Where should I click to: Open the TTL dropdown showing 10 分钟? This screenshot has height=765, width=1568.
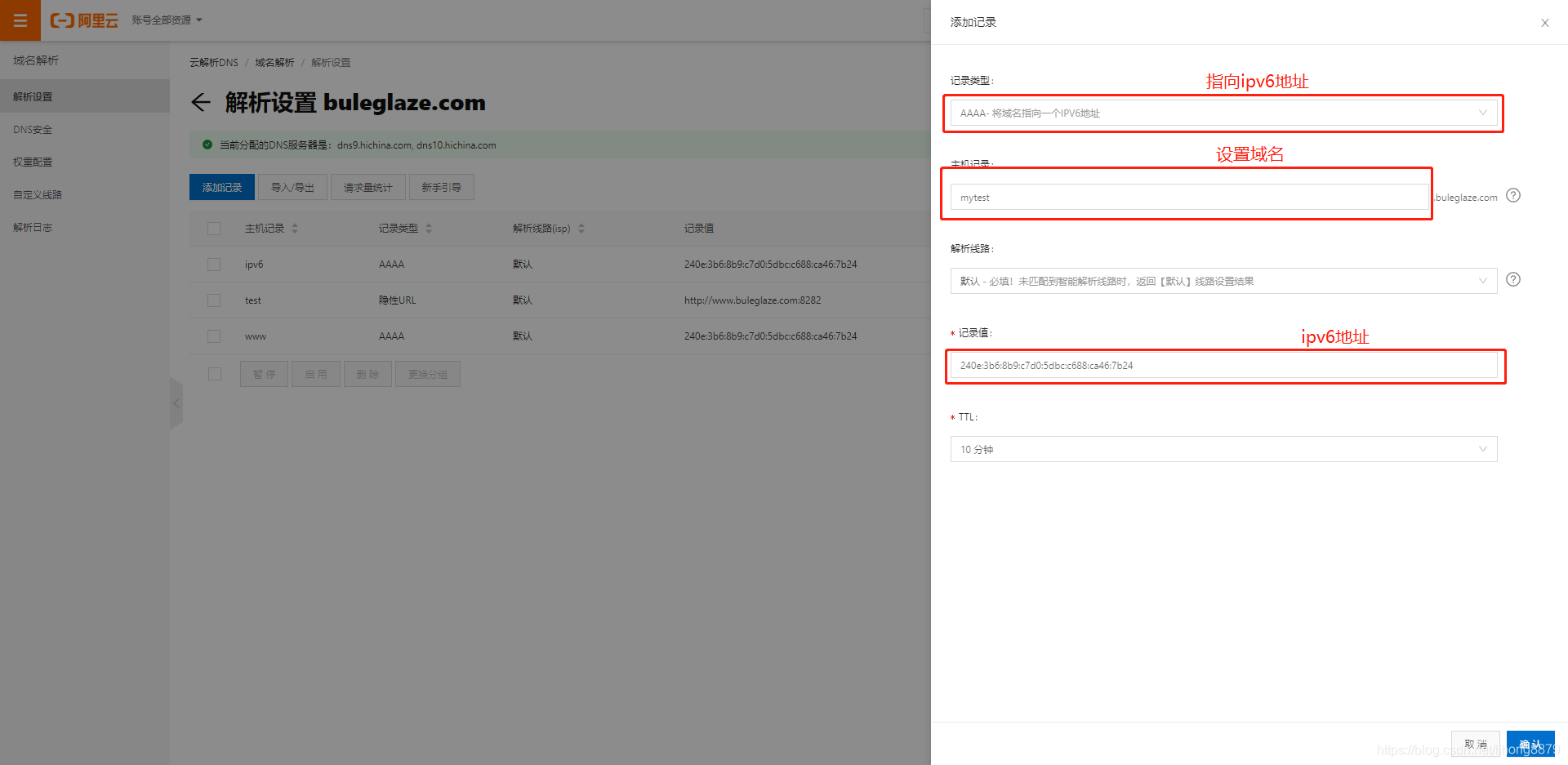tap(1223, 448)
